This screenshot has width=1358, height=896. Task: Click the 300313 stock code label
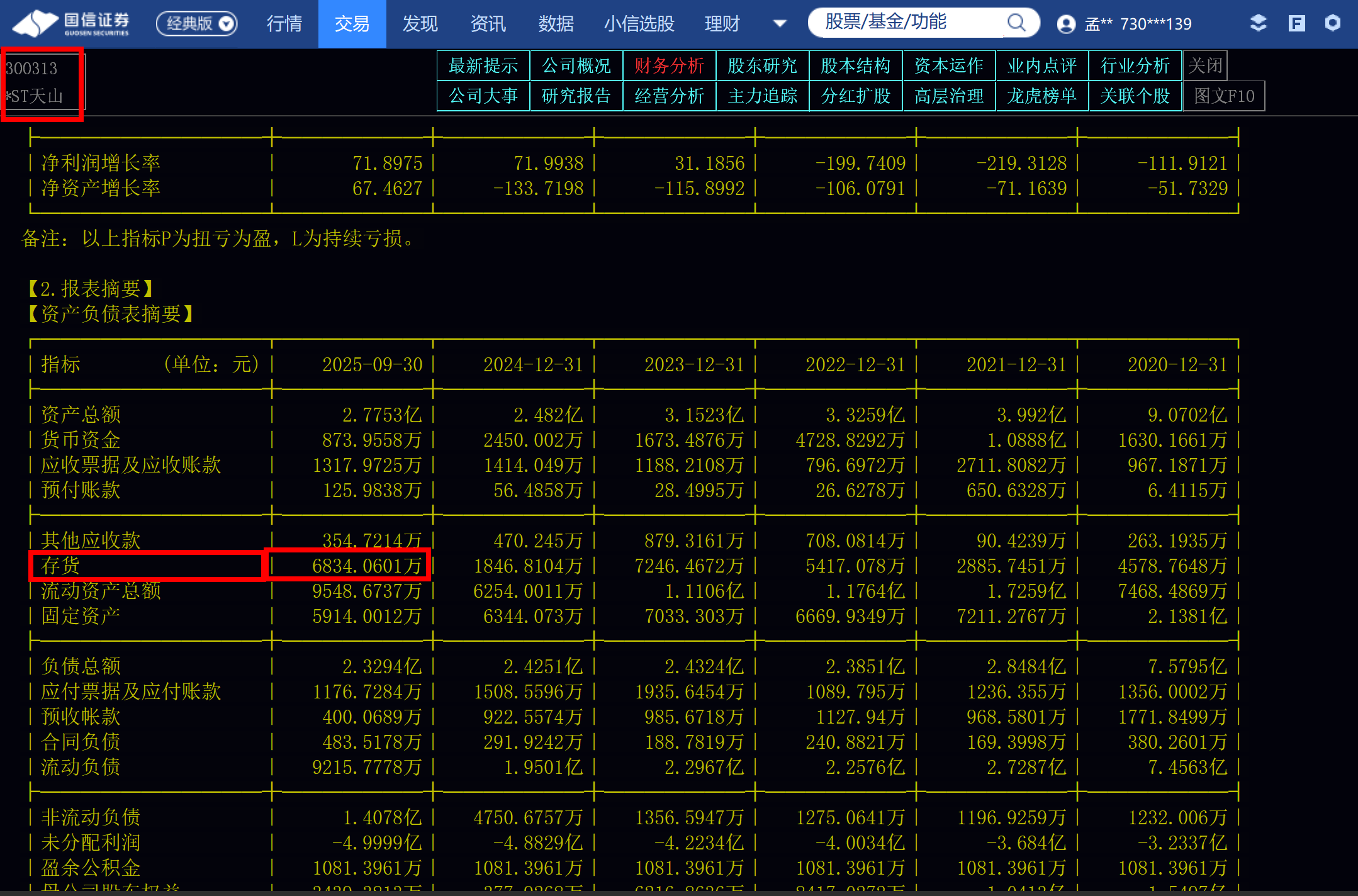pos(32,68)
